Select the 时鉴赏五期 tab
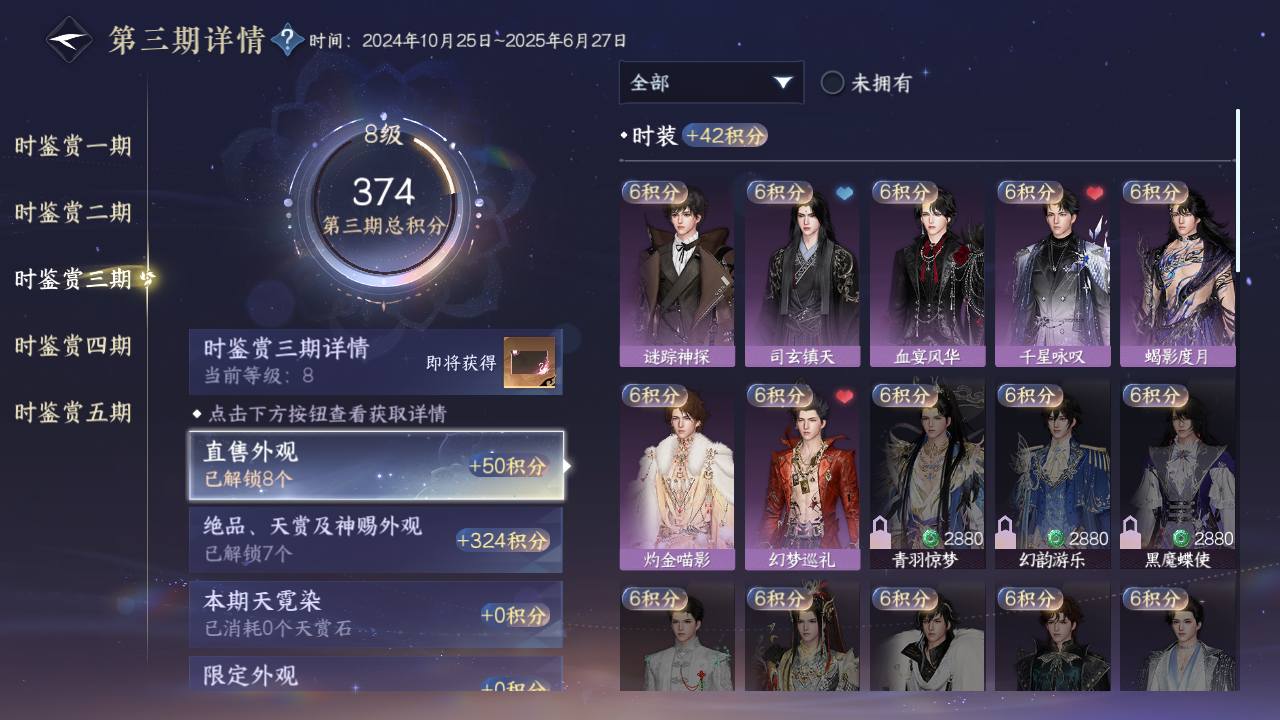This screenshot has height=720, width=1280. [73, 412]
